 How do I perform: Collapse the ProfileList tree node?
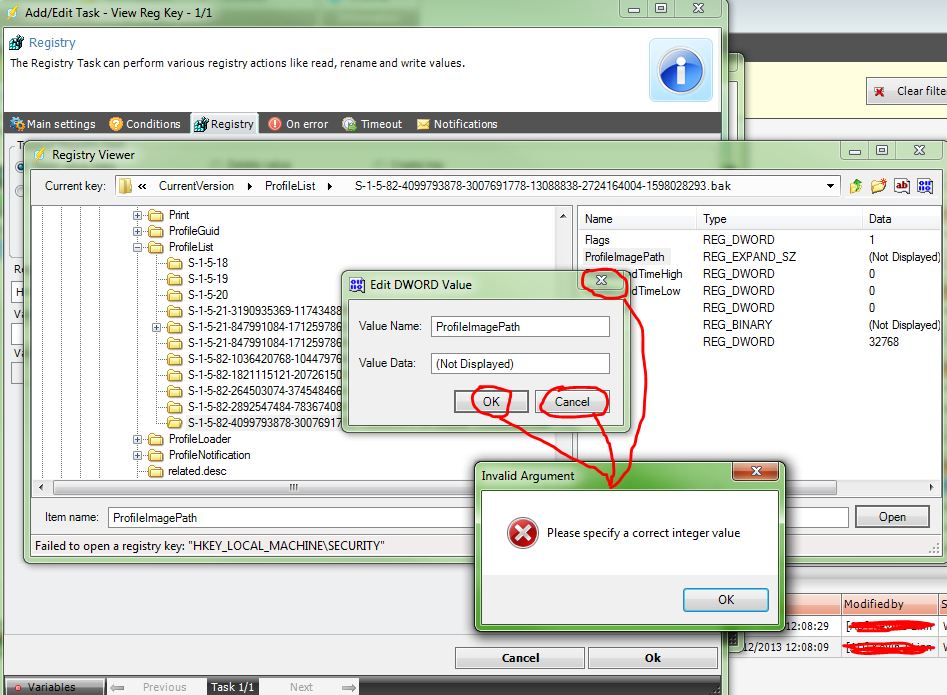pos(138,247)
